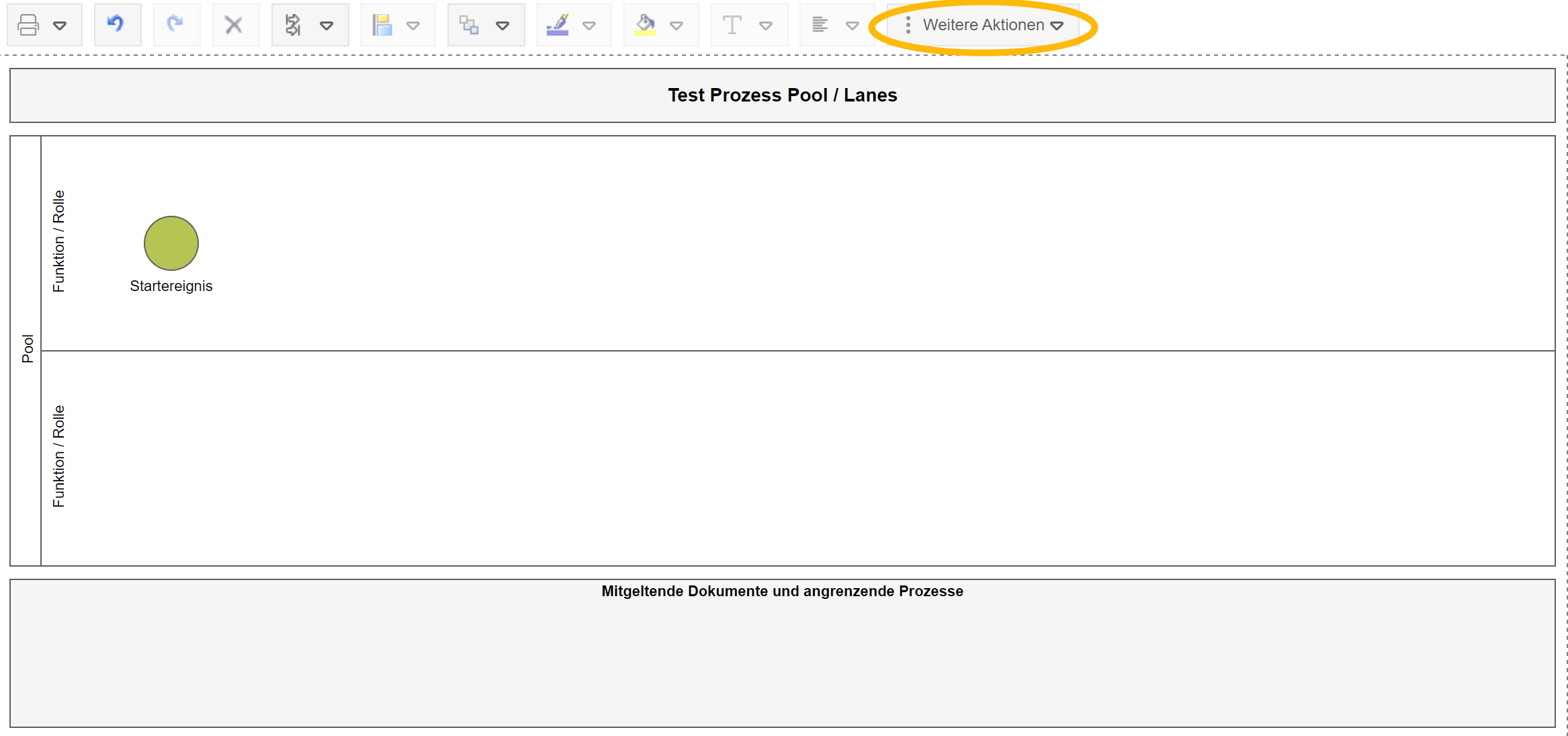Click the Test Prozess Pool / Lanes title
Viewport: 1568px width, 736px height.
click(x=782, y=95)
